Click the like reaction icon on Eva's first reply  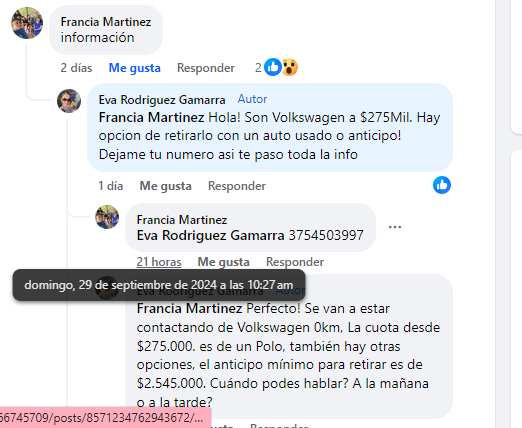442,185
